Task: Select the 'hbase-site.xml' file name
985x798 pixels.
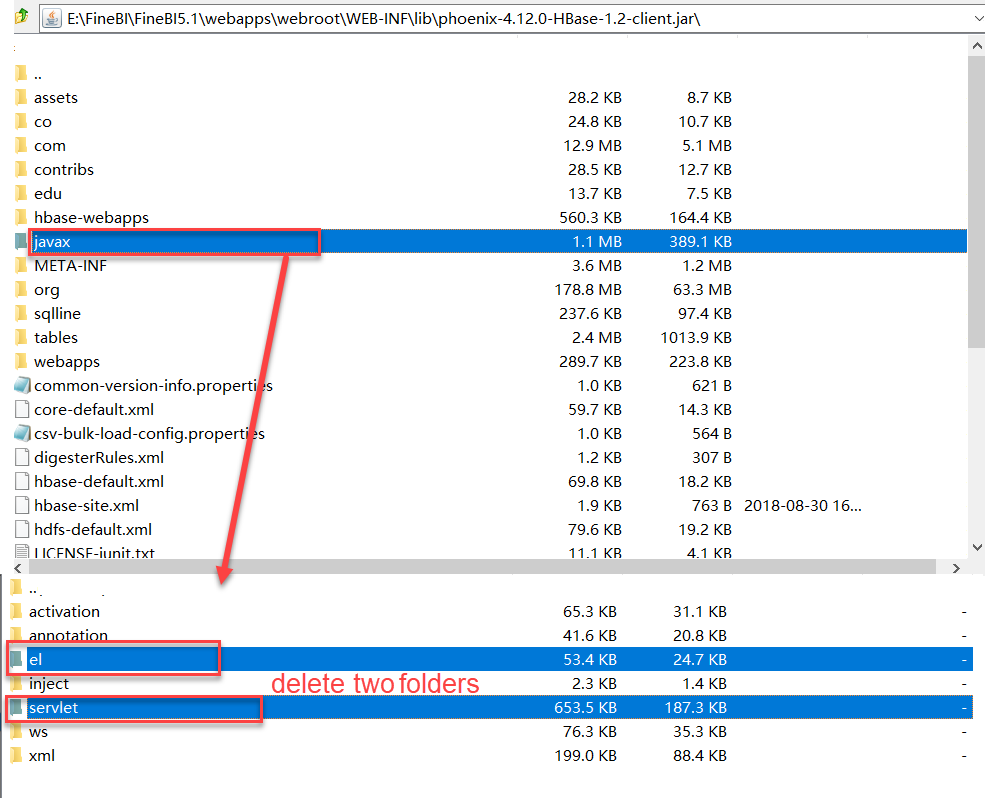Action: point(87,505)
